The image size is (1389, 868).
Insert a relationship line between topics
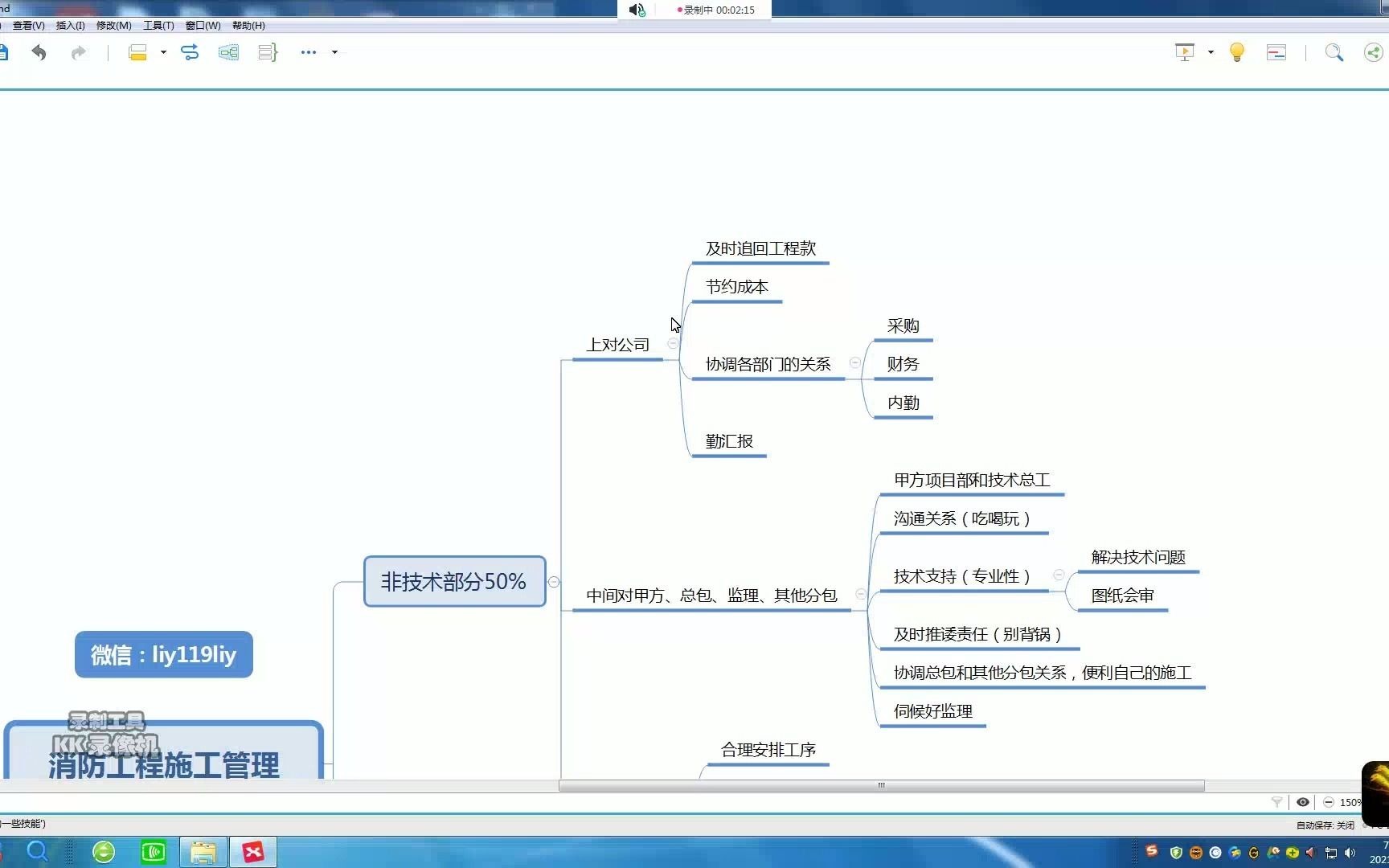tap(190, 53)
